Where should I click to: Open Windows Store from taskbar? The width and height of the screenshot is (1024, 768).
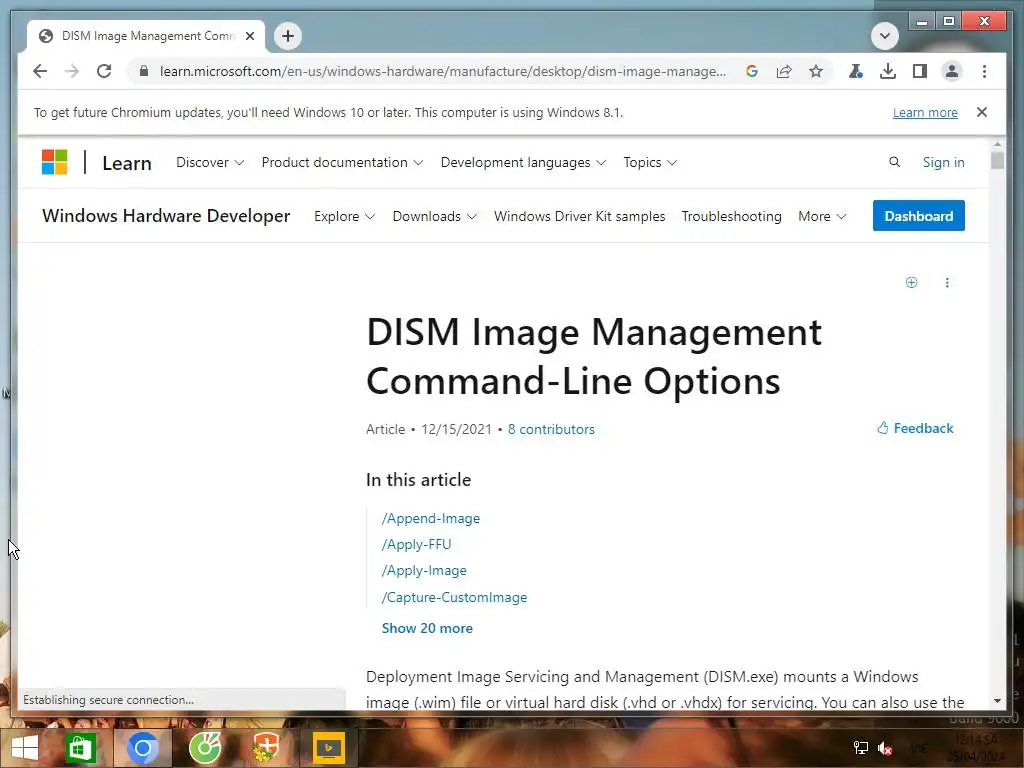tap(80, 748)
